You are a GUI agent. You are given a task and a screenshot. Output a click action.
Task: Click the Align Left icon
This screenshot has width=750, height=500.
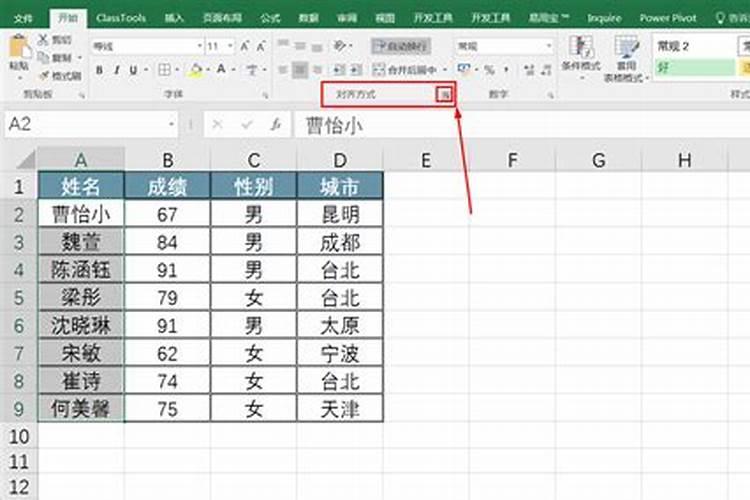(283, 70)
